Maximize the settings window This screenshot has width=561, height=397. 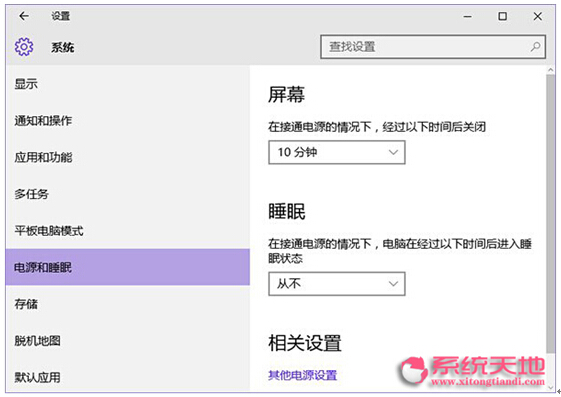(x=503, y=16)
